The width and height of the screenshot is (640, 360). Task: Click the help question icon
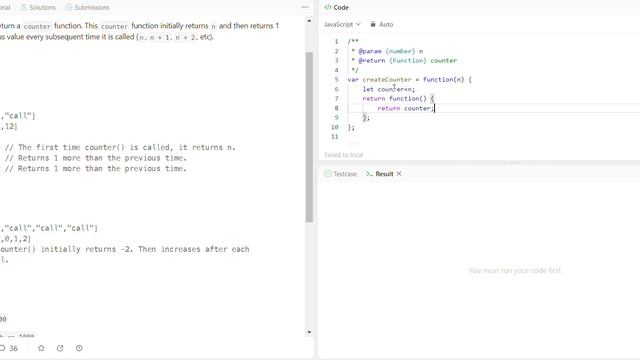click(x=79, y=348)
